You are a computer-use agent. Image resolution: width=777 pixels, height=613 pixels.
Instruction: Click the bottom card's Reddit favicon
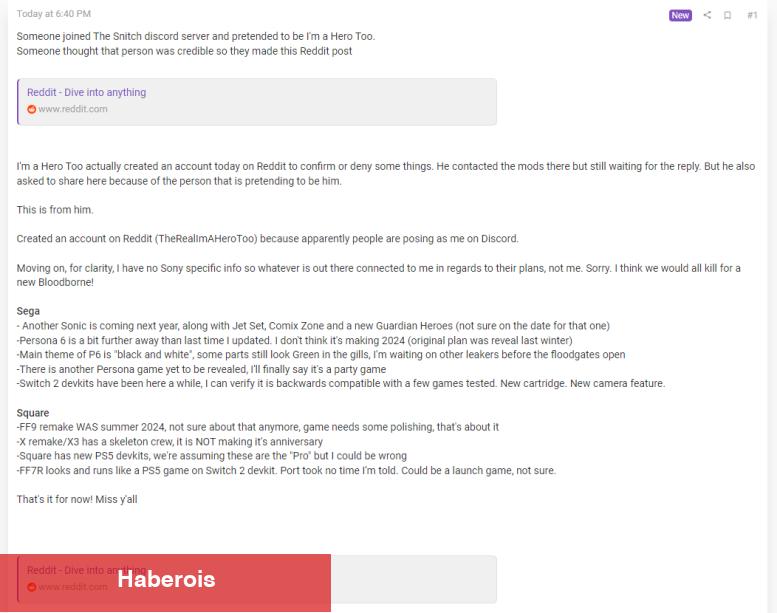(32, 587)
